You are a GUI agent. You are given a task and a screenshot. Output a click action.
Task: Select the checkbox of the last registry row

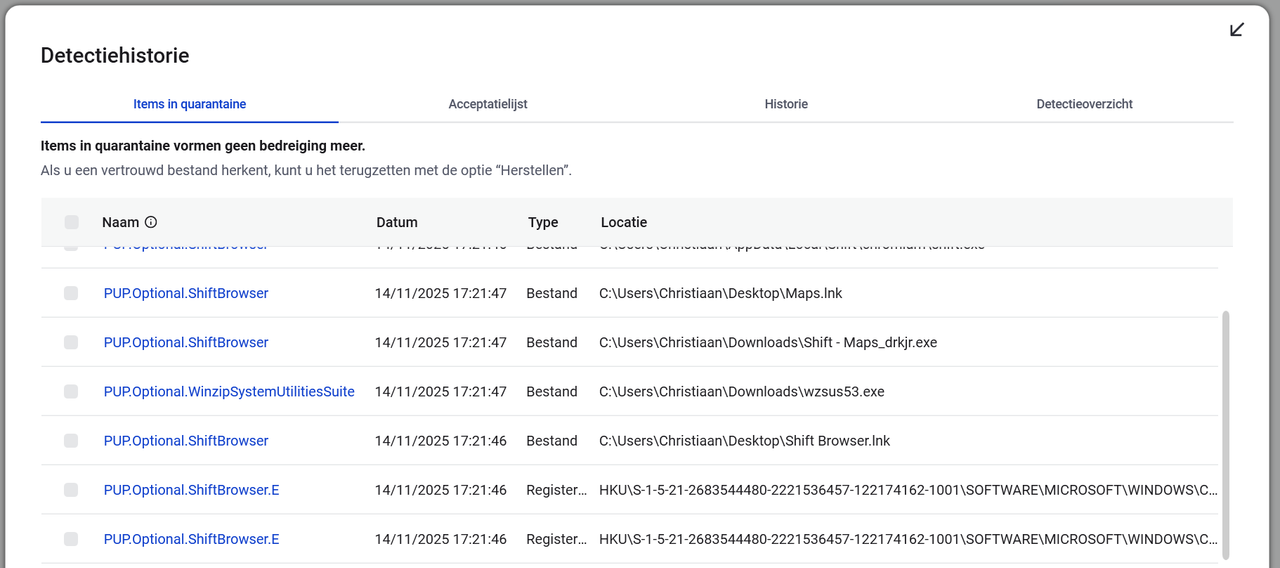tap(71, 539)
